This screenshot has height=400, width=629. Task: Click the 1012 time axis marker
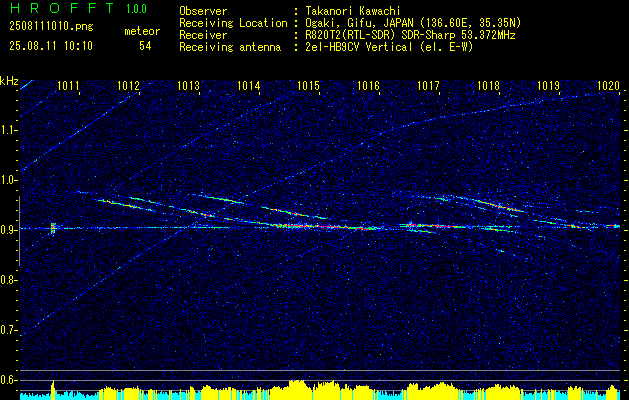(x=128, y=85)
